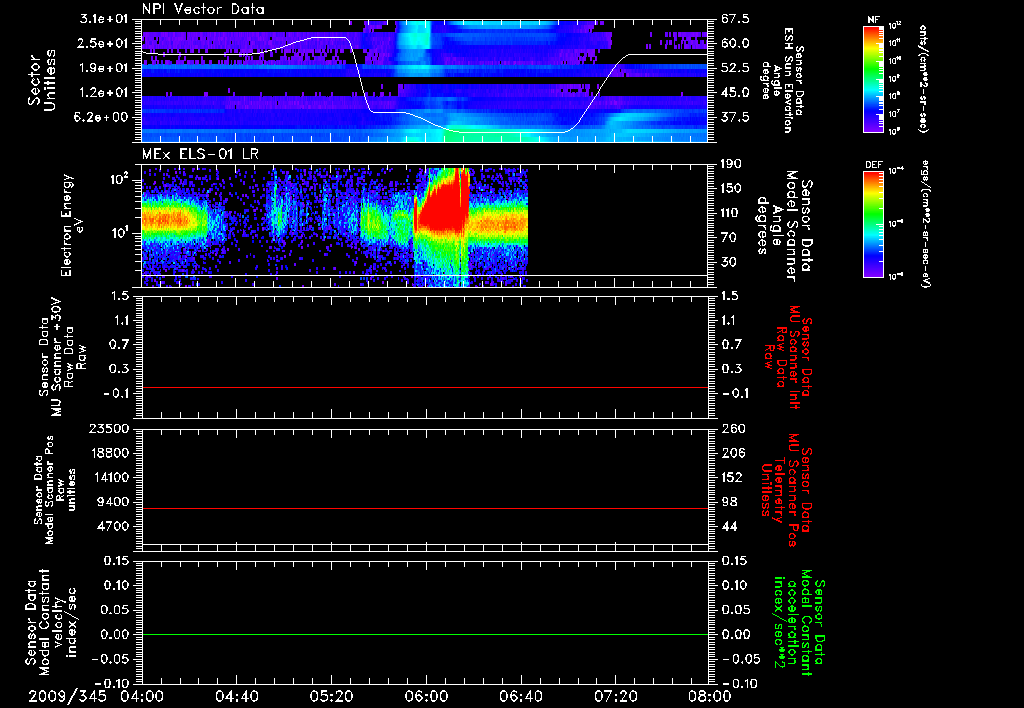Click the '206' telemetry tick label
Viewport: 1024px width, 708px height.
731,453
